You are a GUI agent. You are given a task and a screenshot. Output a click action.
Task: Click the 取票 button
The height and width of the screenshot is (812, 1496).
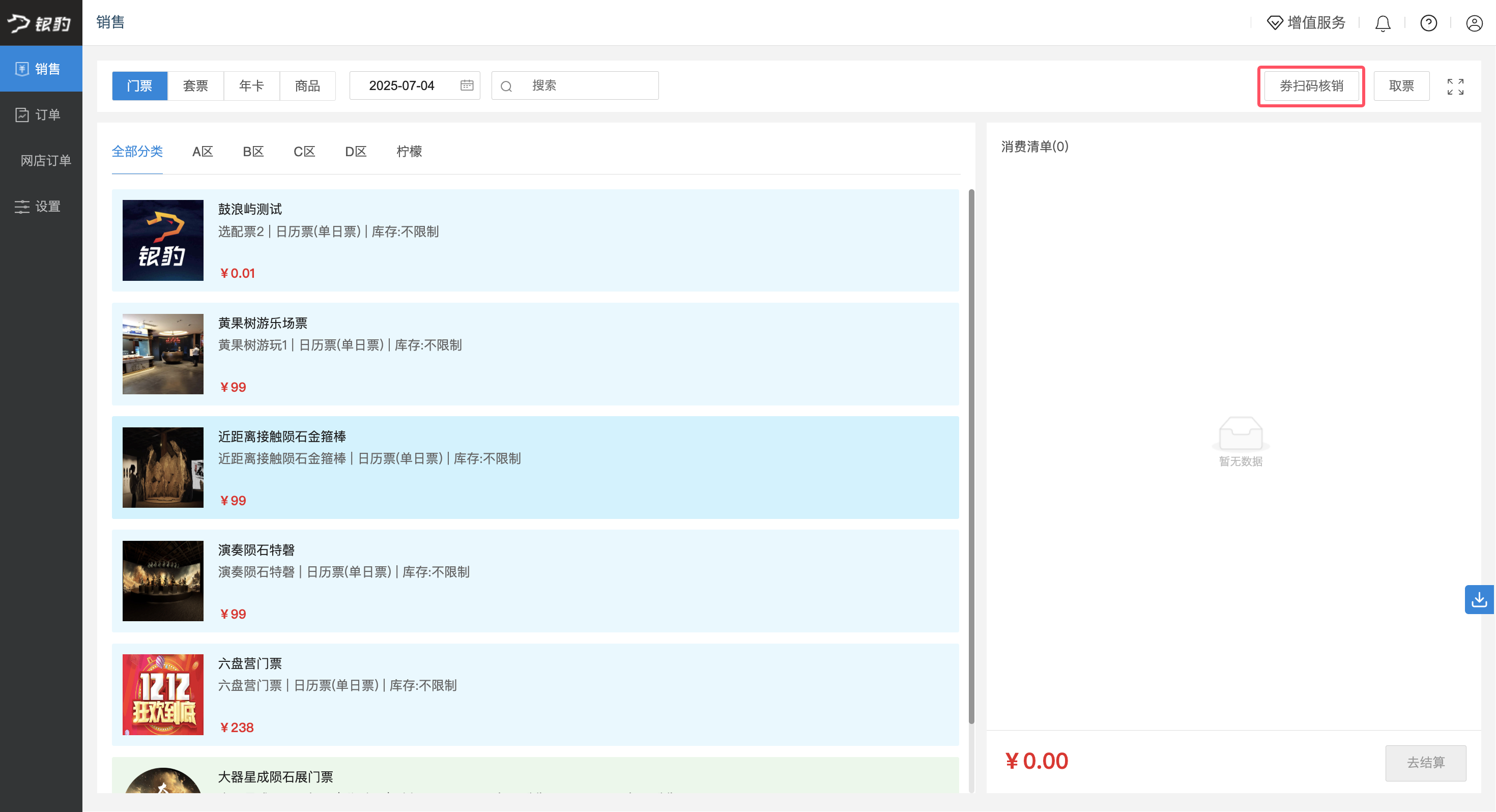tap(1401, 86)
